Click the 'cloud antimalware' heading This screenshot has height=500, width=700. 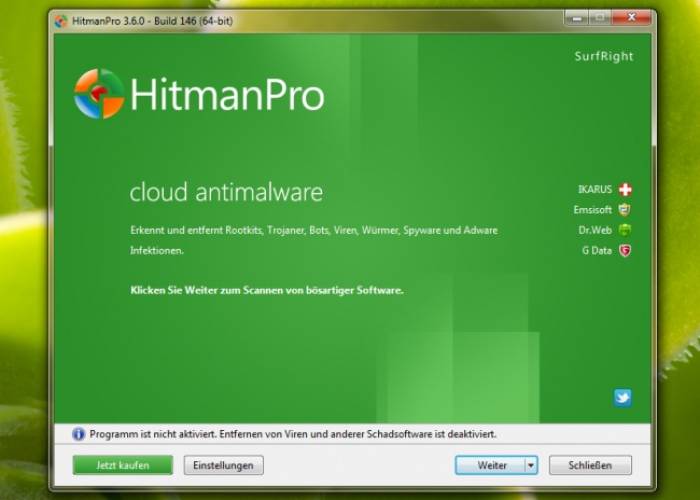pos(226,192)
